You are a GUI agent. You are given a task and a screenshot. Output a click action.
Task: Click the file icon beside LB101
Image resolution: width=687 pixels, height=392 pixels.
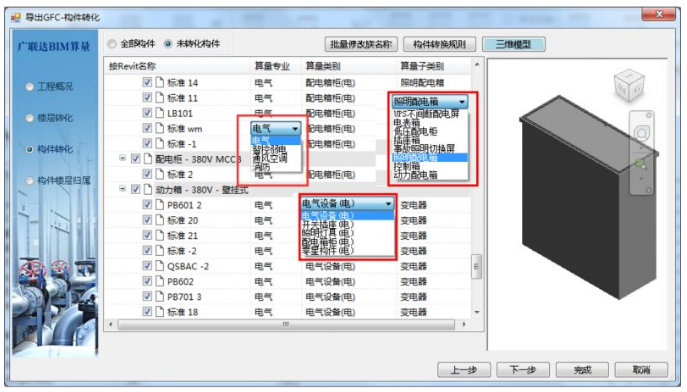coord(159,113)
